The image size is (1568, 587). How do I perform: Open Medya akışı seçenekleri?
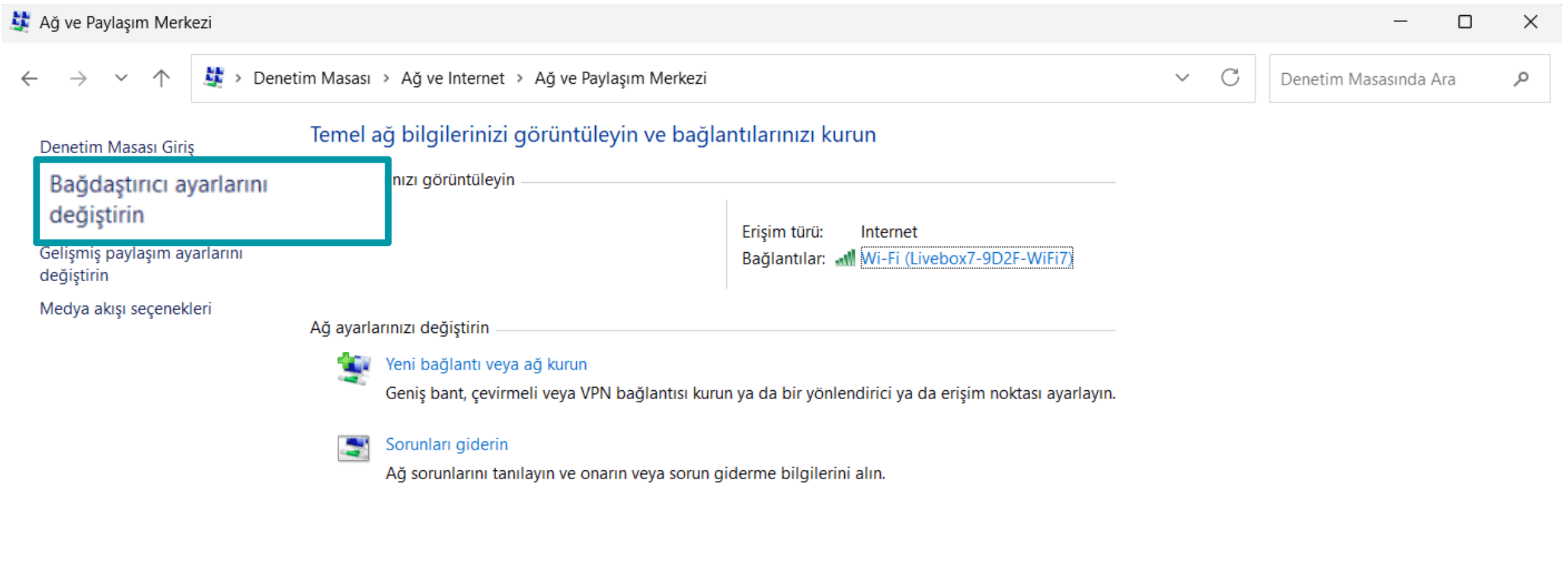tap(125, 308)
